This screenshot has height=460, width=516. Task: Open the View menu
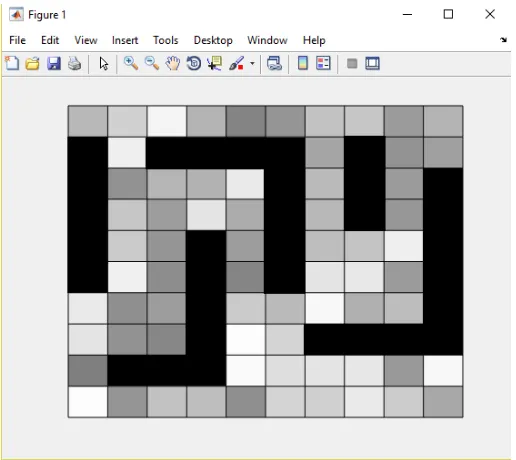click(86, 40)
